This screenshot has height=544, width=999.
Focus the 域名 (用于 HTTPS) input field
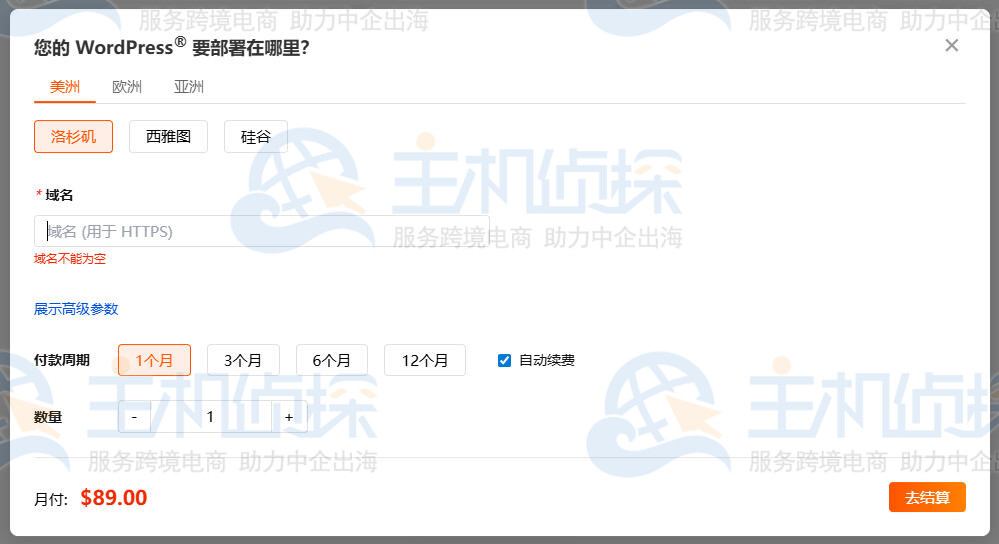pos(262,231)
